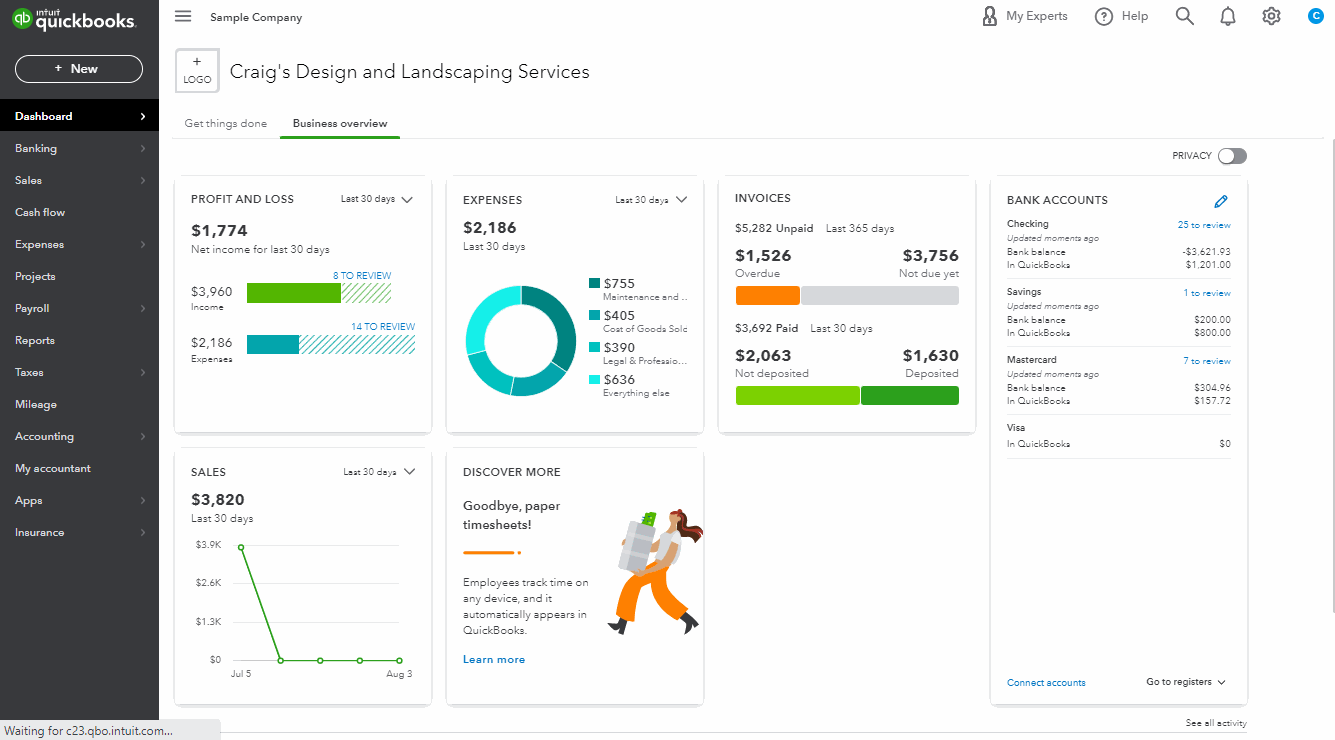
Task: Click the $3,756 Not due yet amount
Action: [931, 256]
